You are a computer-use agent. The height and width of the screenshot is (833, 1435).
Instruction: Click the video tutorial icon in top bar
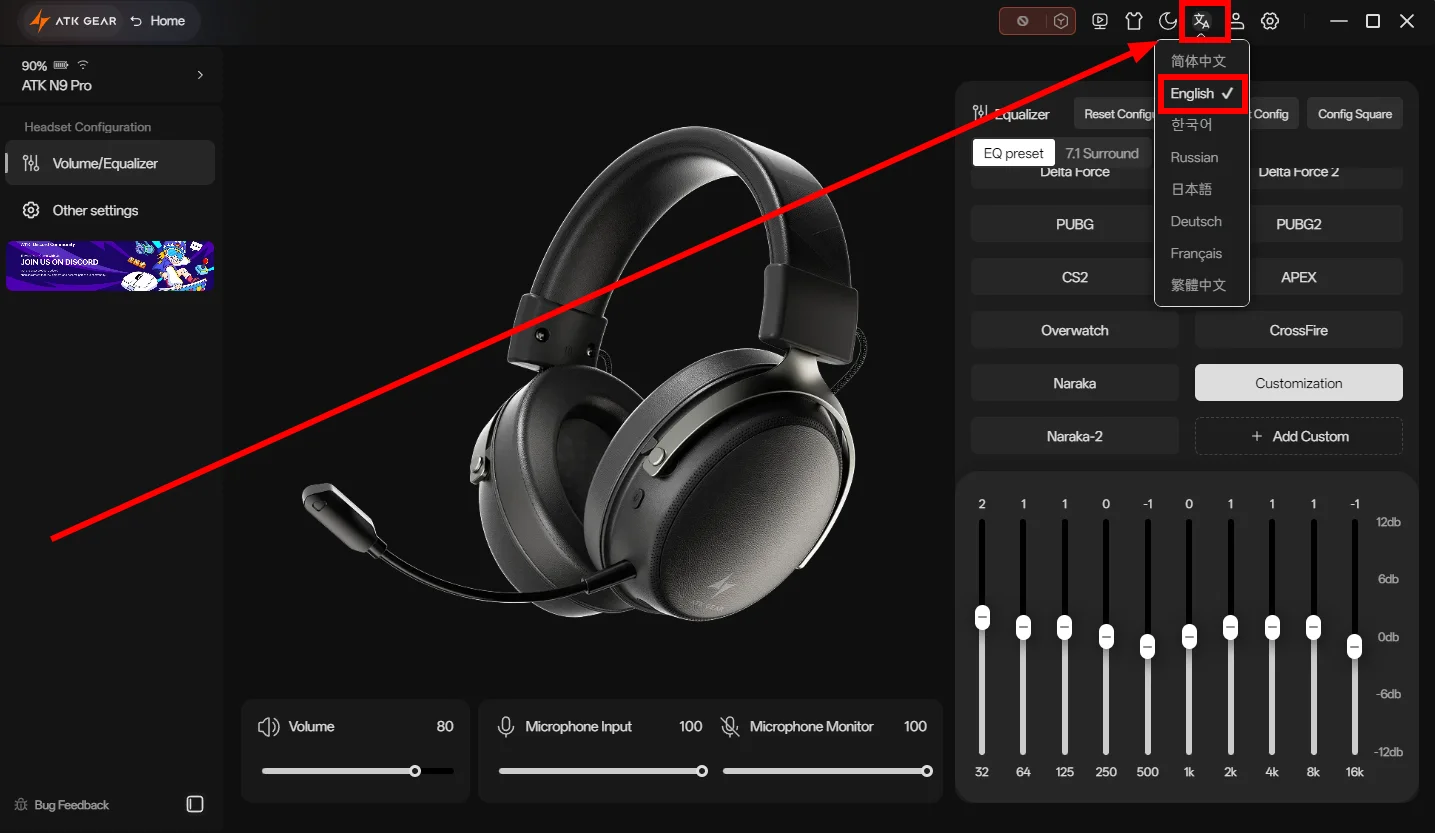click(1100, 21)
